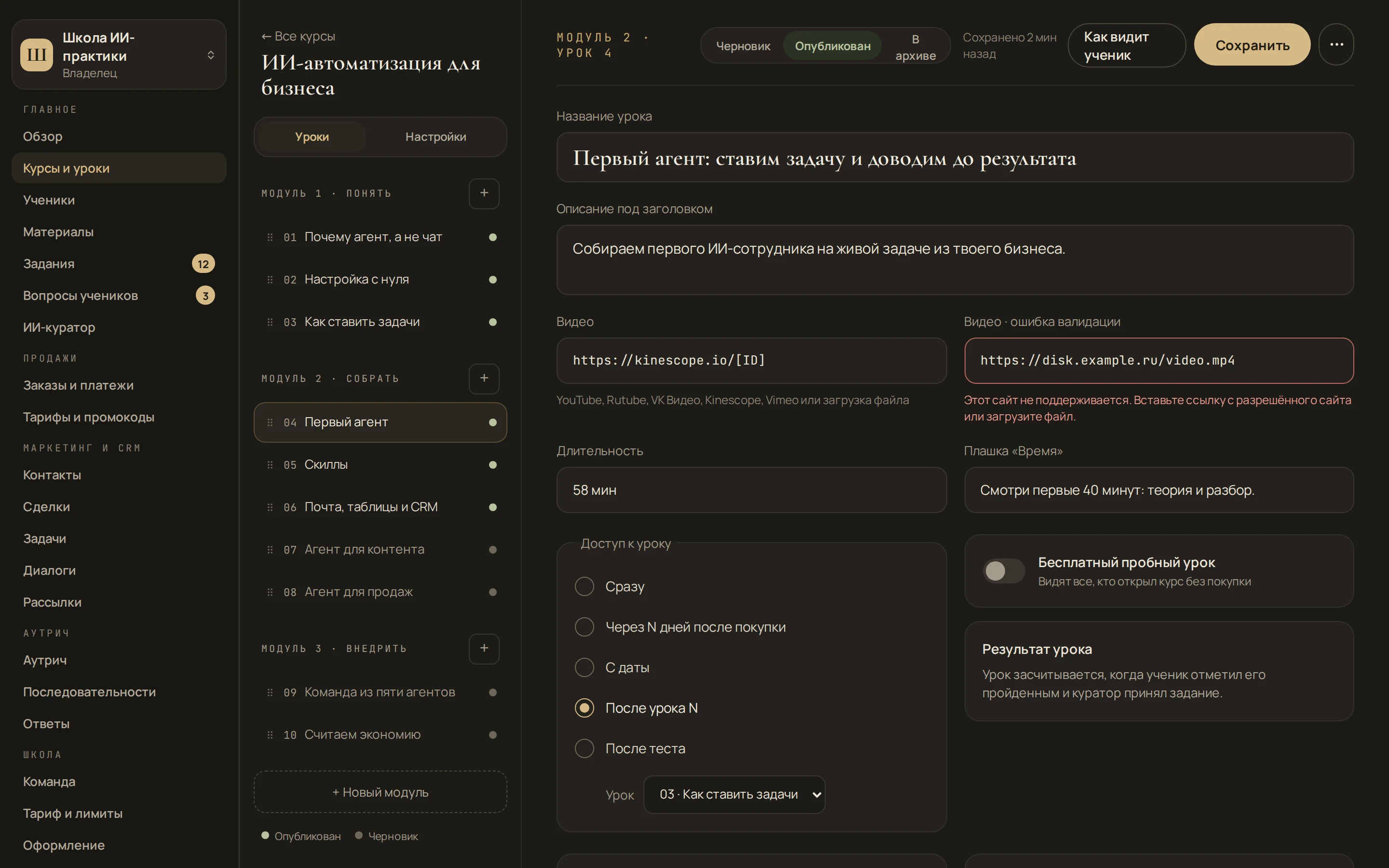Open ИИ-куратор in the sidebar
The image size is (1389, 868).
[x=119, y=327]
